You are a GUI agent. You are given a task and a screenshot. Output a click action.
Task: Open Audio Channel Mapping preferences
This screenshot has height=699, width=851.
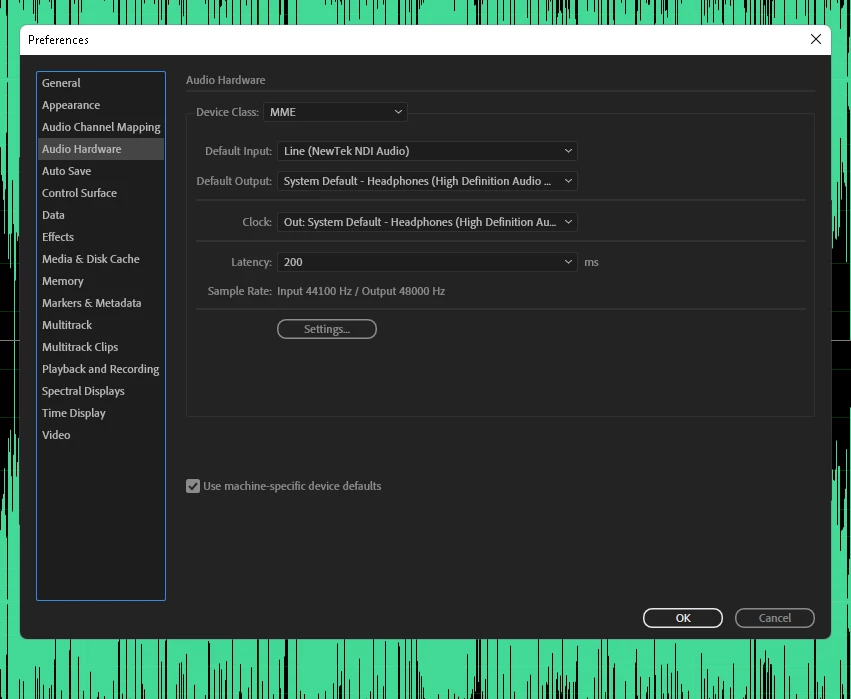click(101, 127)
